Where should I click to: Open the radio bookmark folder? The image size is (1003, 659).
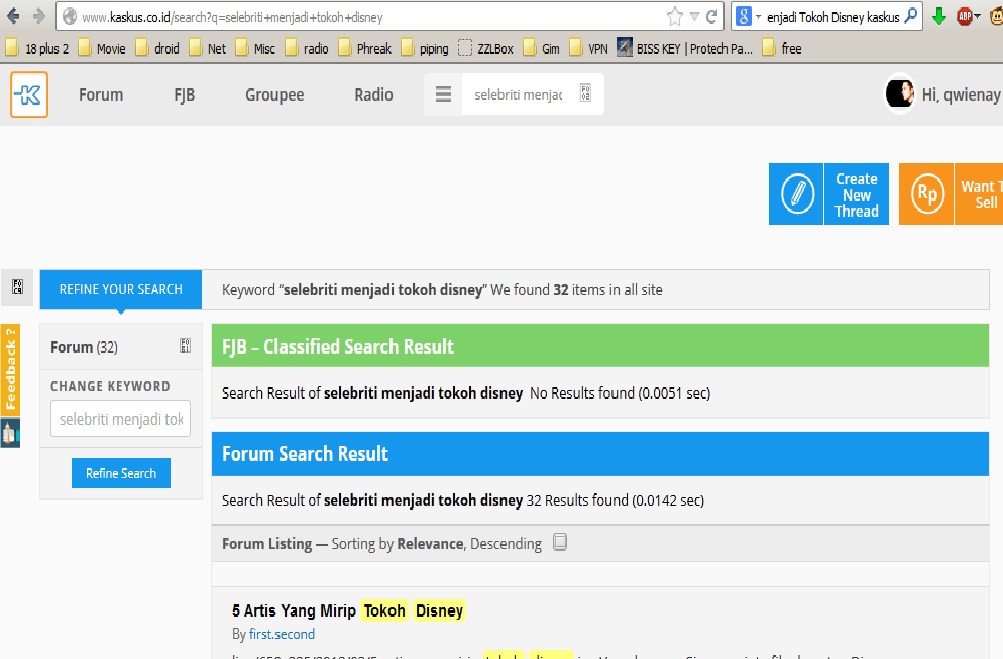pos(306,49)
